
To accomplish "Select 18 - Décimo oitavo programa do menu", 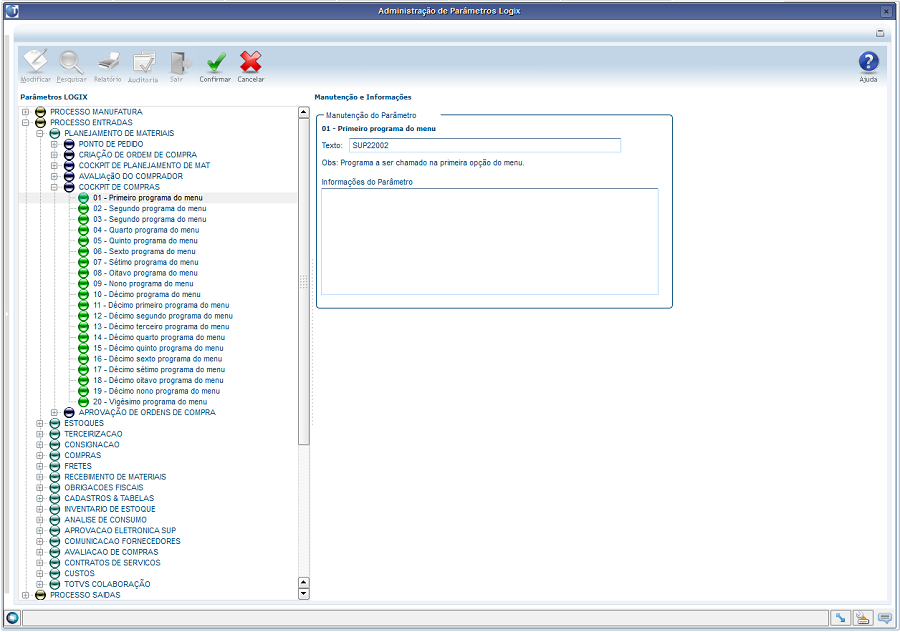I will [x=158, y=380].
